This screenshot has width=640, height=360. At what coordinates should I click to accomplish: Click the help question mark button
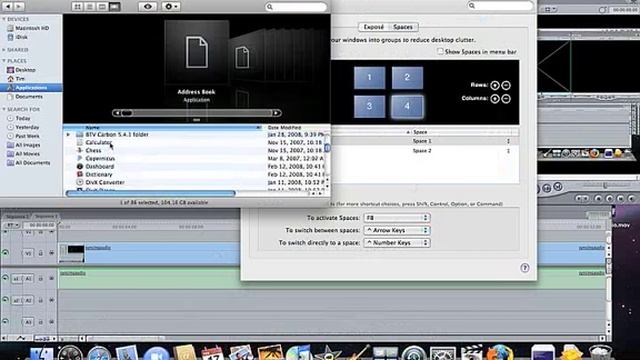click(525, 268)
